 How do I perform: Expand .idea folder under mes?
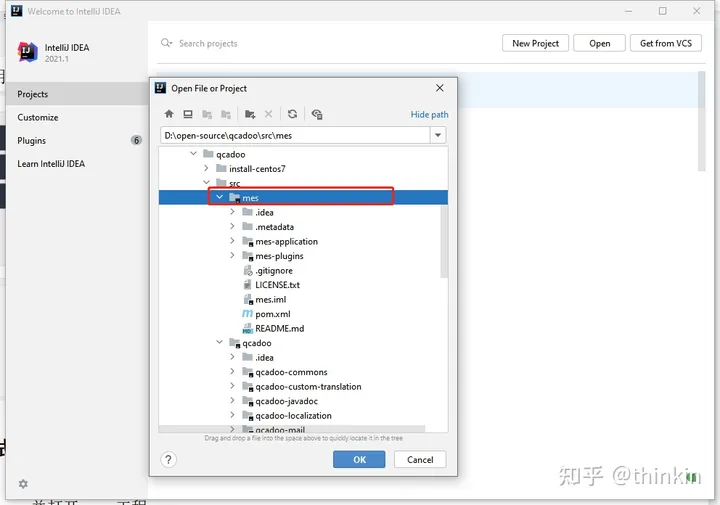pos(232,212)
